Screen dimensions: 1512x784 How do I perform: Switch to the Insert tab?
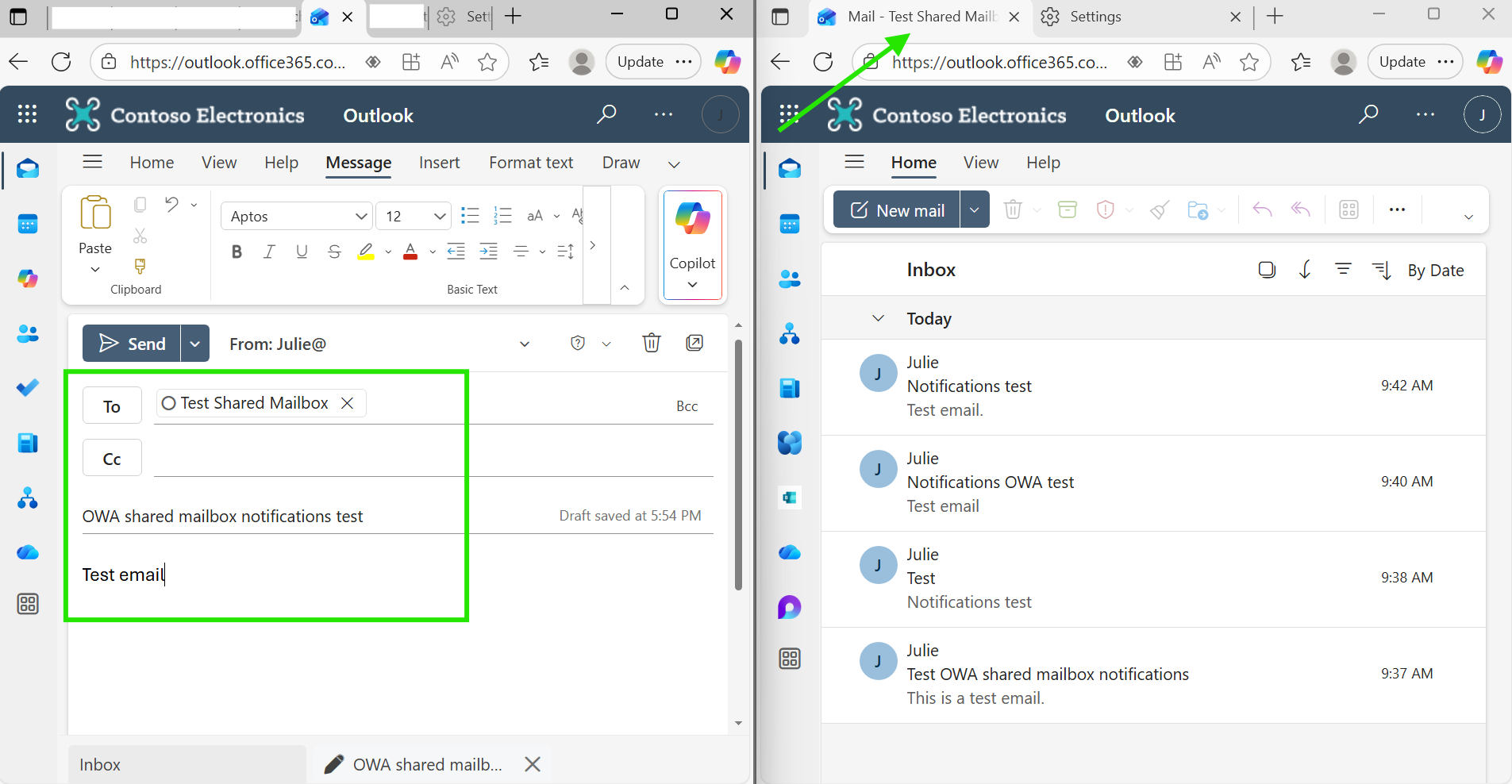tap(439, 163)
